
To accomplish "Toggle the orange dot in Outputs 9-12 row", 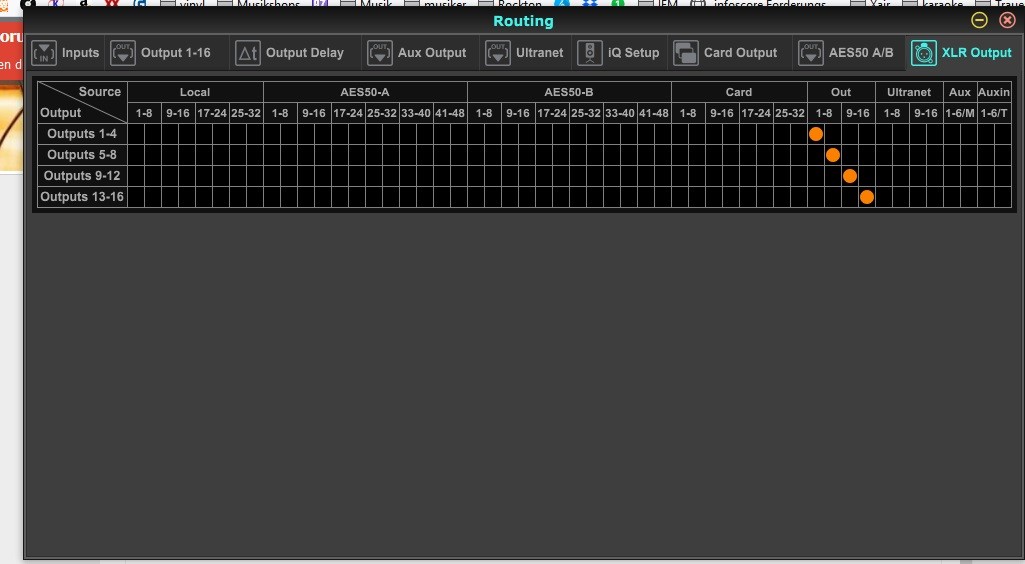I will pos(850,176).
